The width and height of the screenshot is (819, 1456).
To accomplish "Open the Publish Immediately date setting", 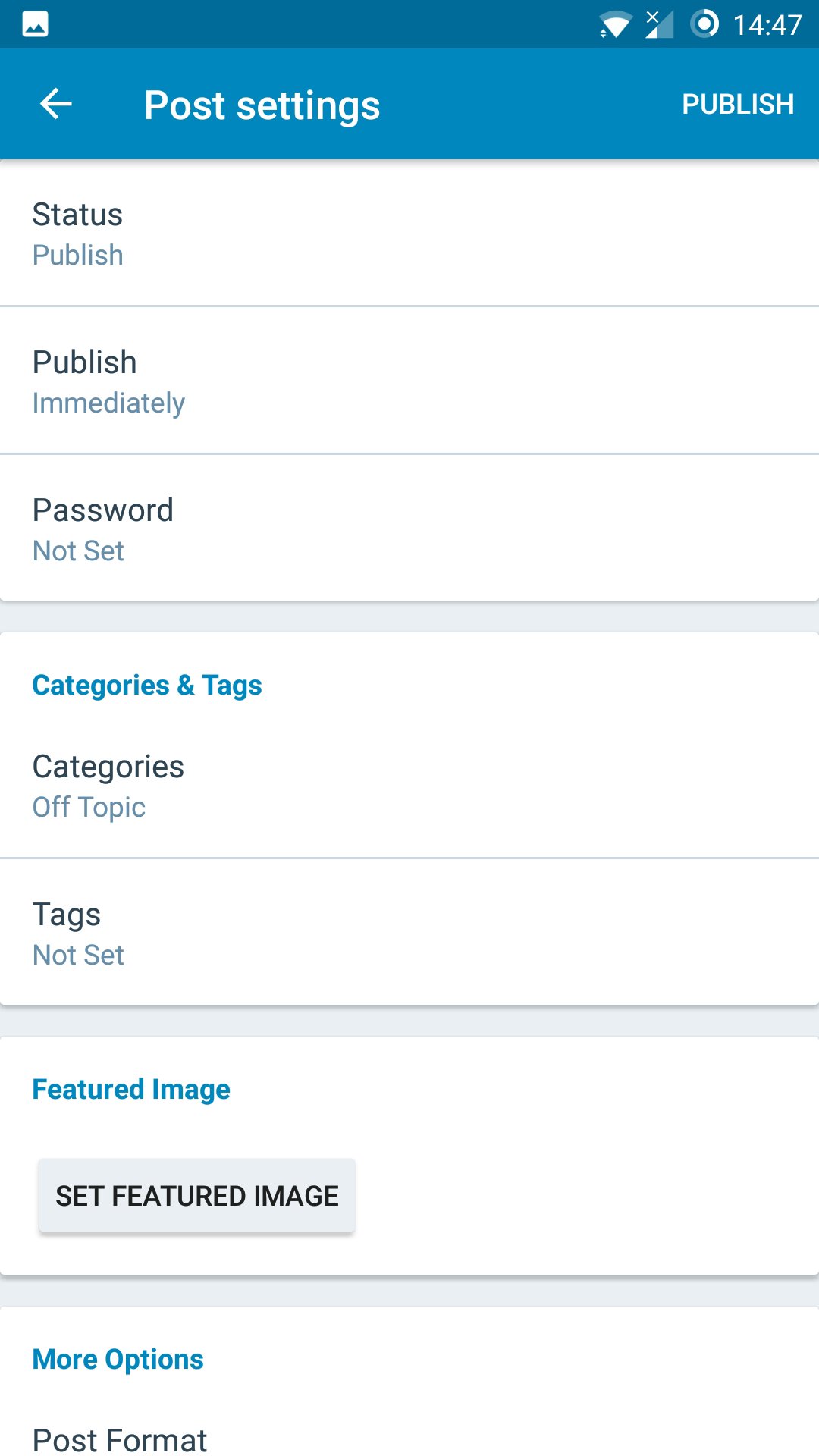I will [x=409, y=381].
